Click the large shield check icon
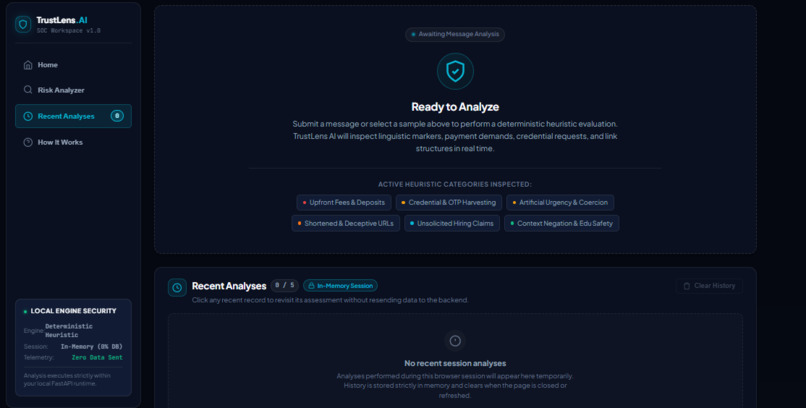This screenshot has width=806, height=408. click(x=455, y=71)
